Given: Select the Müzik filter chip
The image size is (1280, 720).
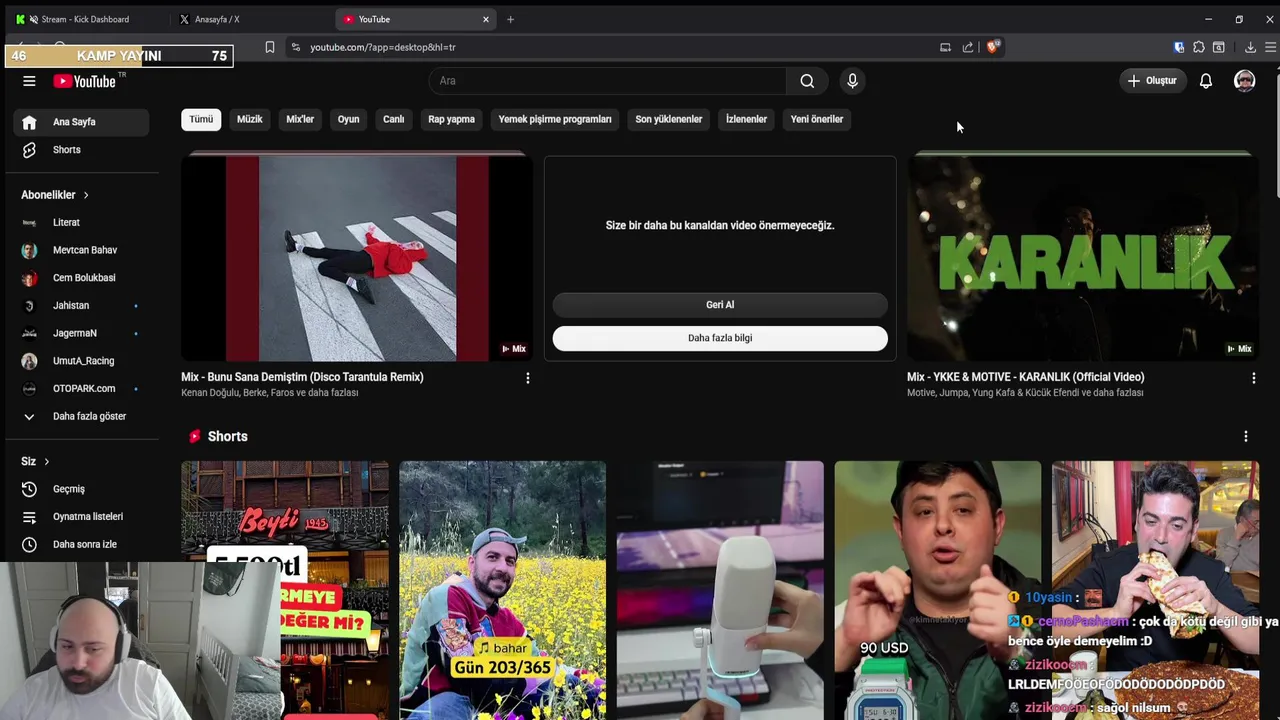Looking at the screenshot, I should 249,119.
